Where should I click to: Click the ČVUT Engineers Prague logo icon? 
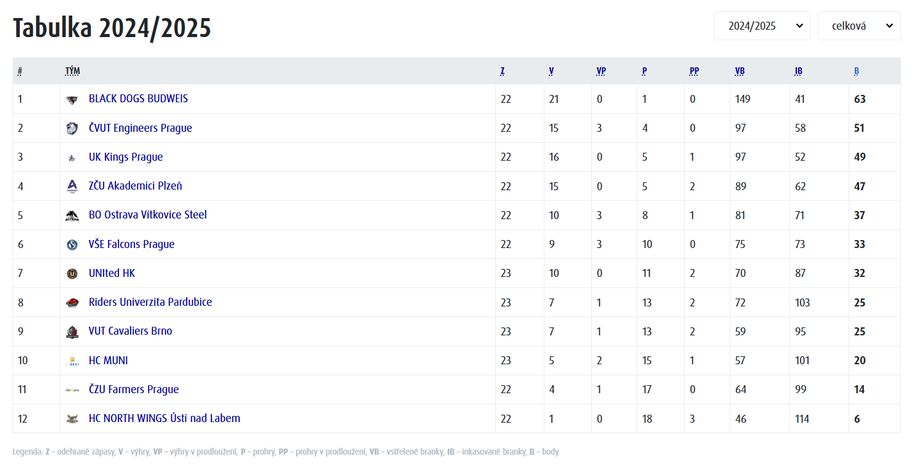coord(72,129)
